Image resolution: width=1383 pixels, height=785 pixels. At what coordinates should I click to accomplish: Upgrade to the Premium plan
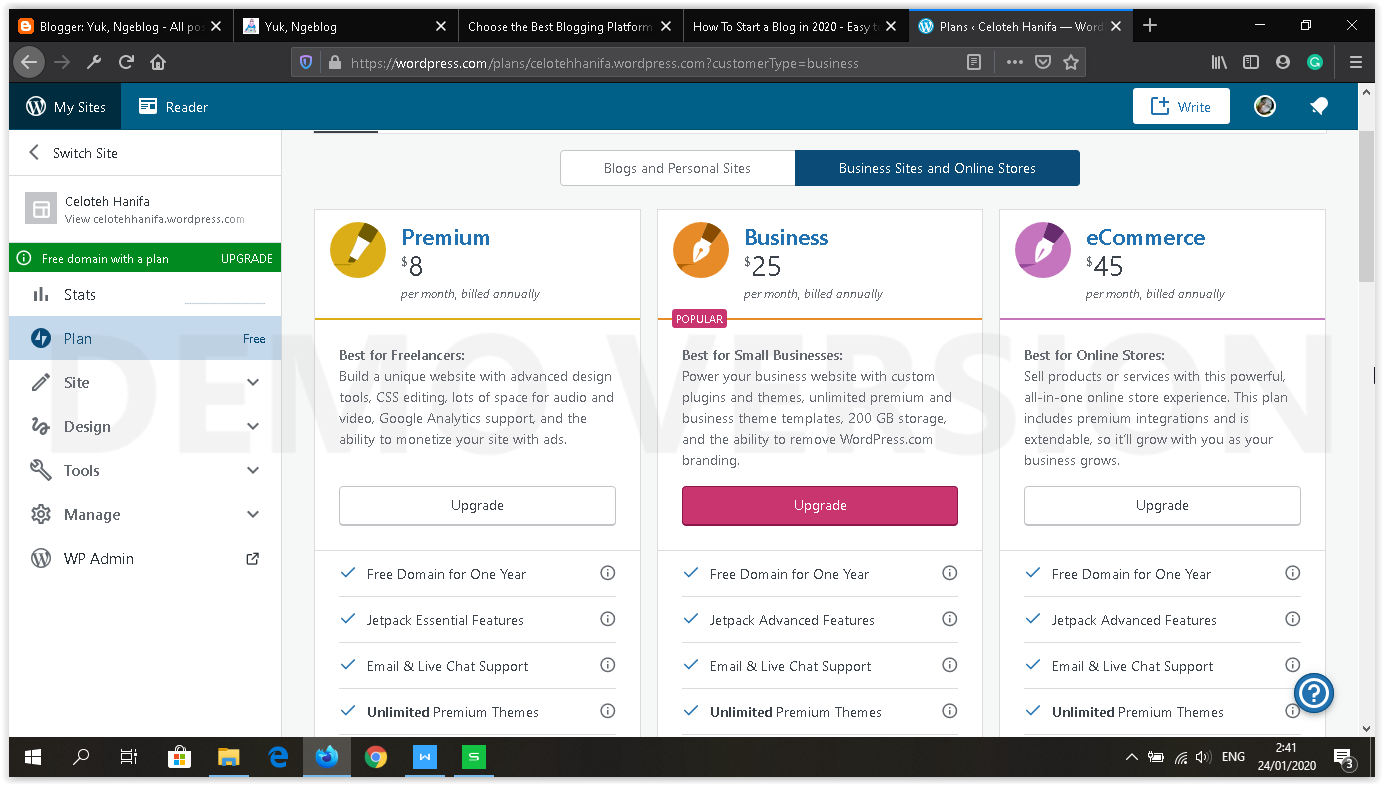(477, 505)
